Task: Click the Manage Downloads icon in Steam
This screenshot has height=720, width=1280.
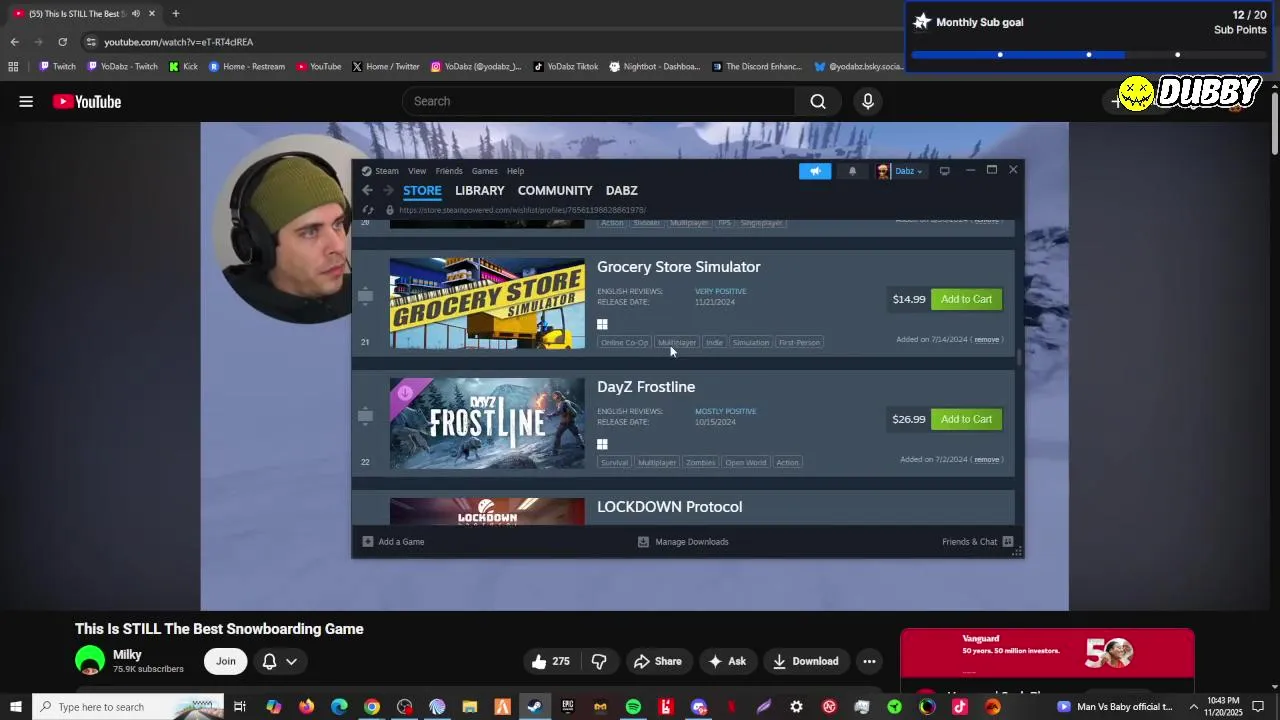Action: click(x=643, y=542)
